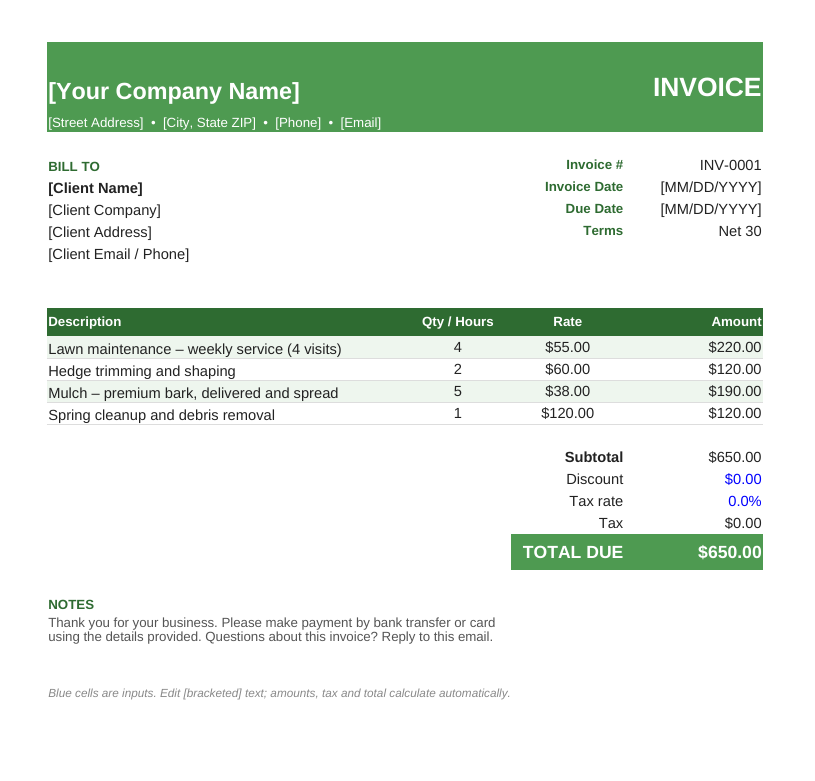Select the [City, State ZIP] placeholder
Screen dimensions: 815x781
(x=209, y=123)
